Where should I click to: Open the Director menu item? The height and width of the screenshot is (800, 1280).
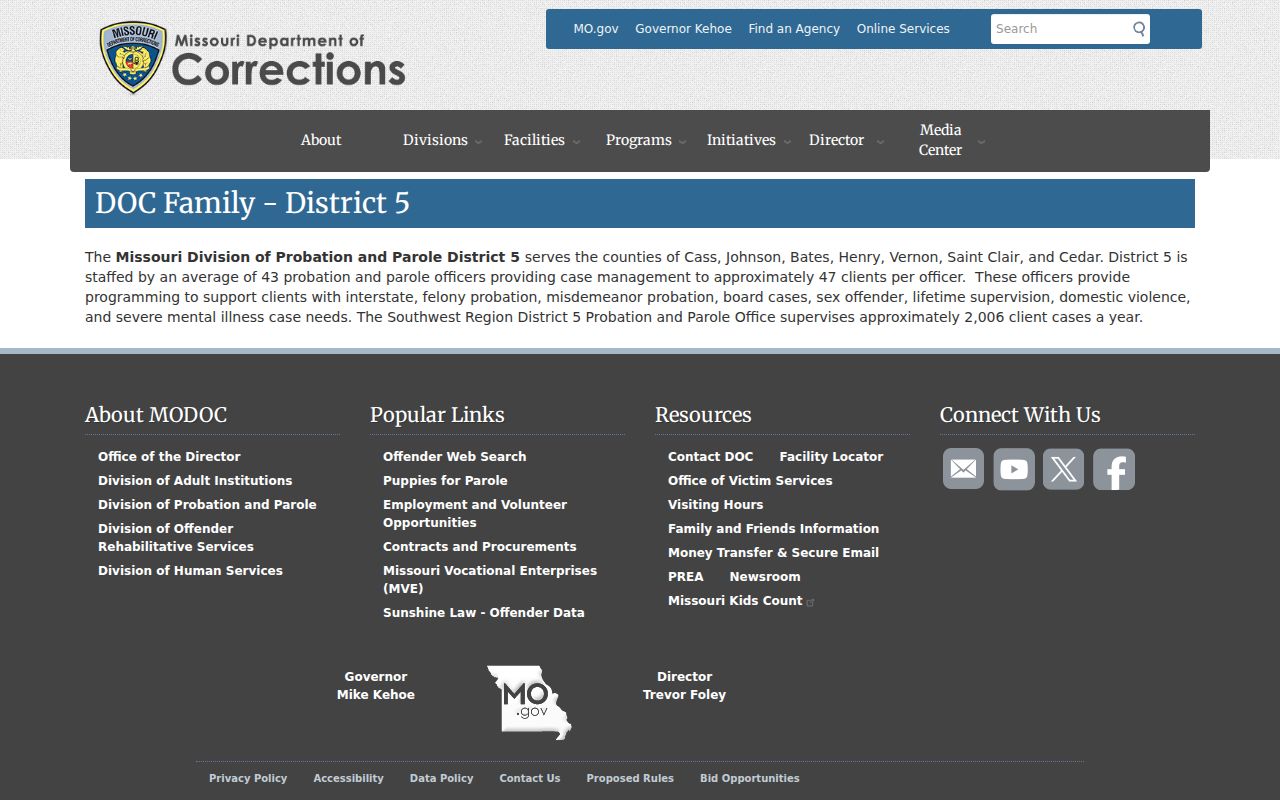[x=836, y=140]
